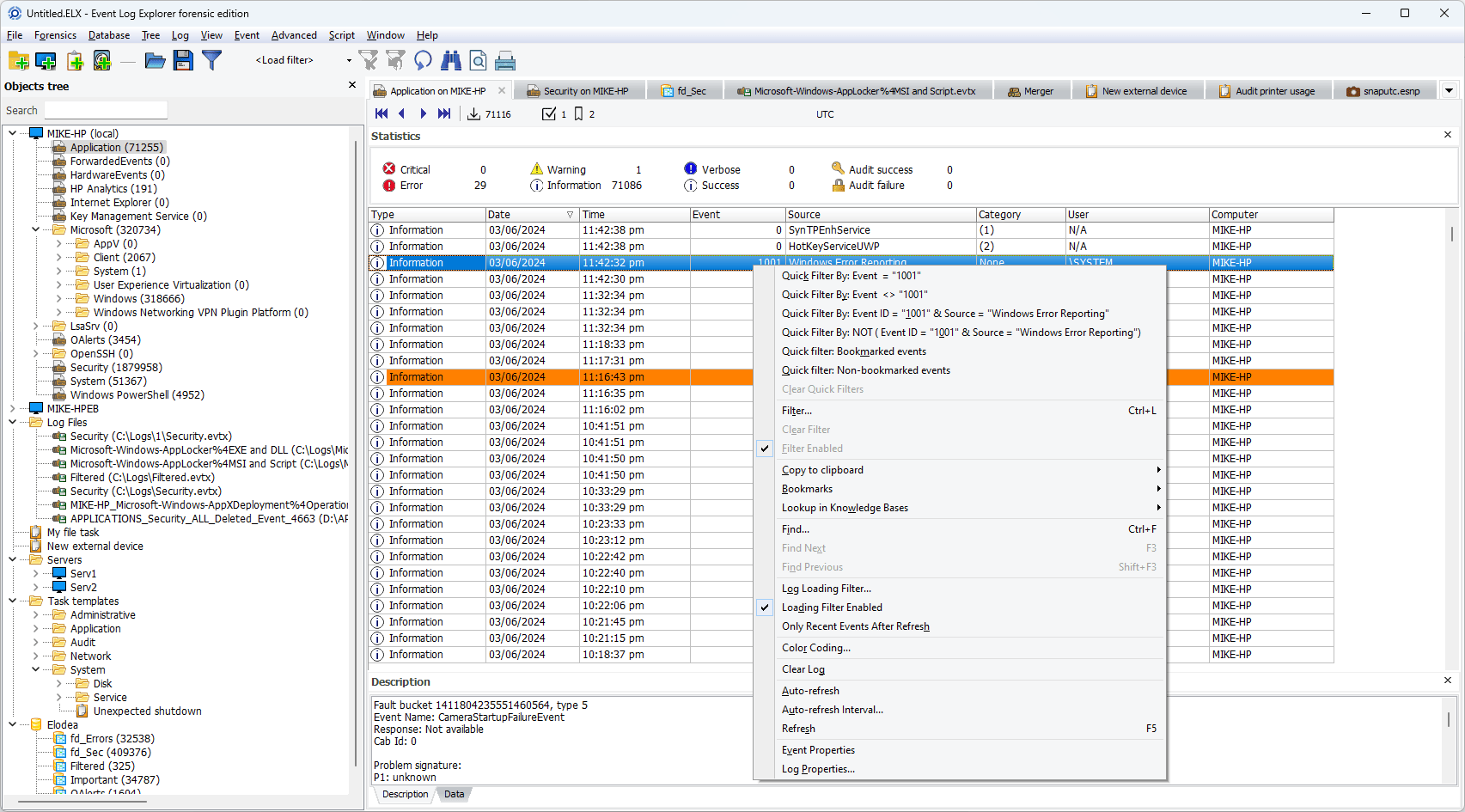Viewport: 1465px width, 812px height.
Task: Disable Loading Filter Enabled option
Action: pyautogui.click(x=831, y=607)
